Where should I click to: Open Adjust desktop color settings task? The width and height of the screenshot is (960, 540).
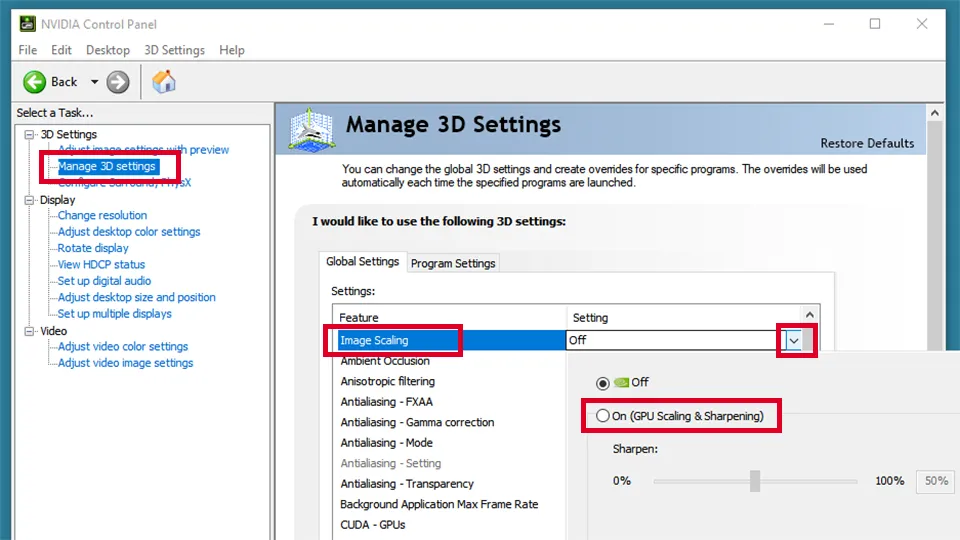(129, 232)
